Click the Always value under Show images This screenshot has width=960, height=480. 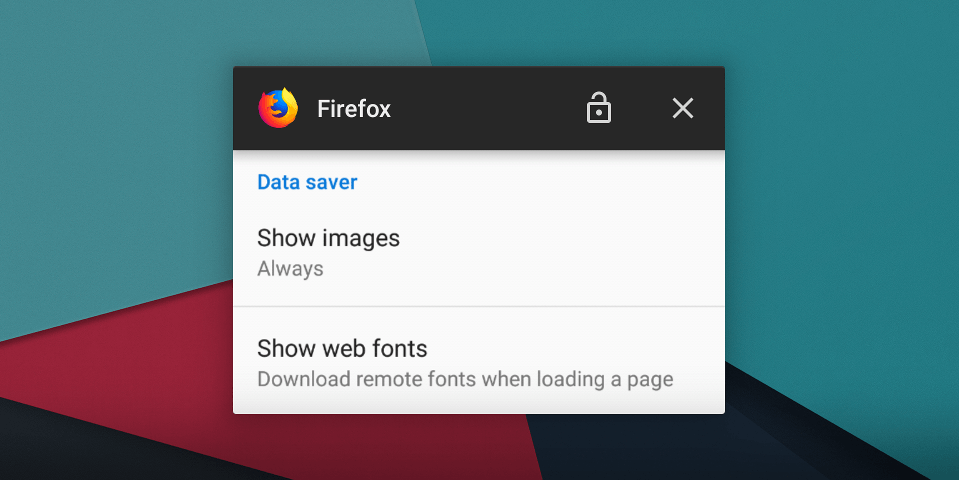click(290, 269)
